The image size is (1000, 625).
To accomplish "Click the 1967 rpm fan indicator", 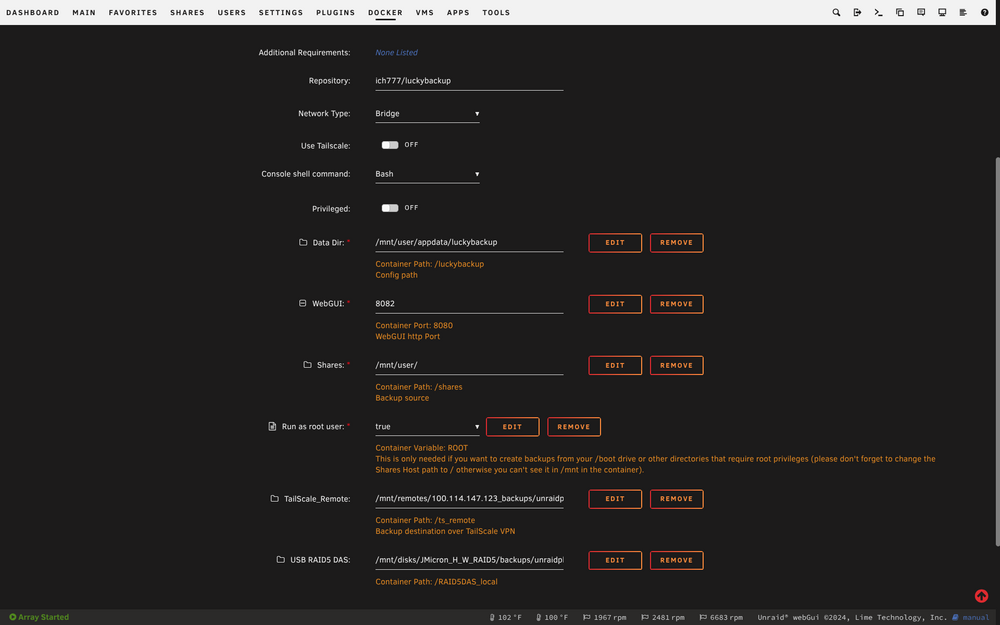I will pos(604,617).
